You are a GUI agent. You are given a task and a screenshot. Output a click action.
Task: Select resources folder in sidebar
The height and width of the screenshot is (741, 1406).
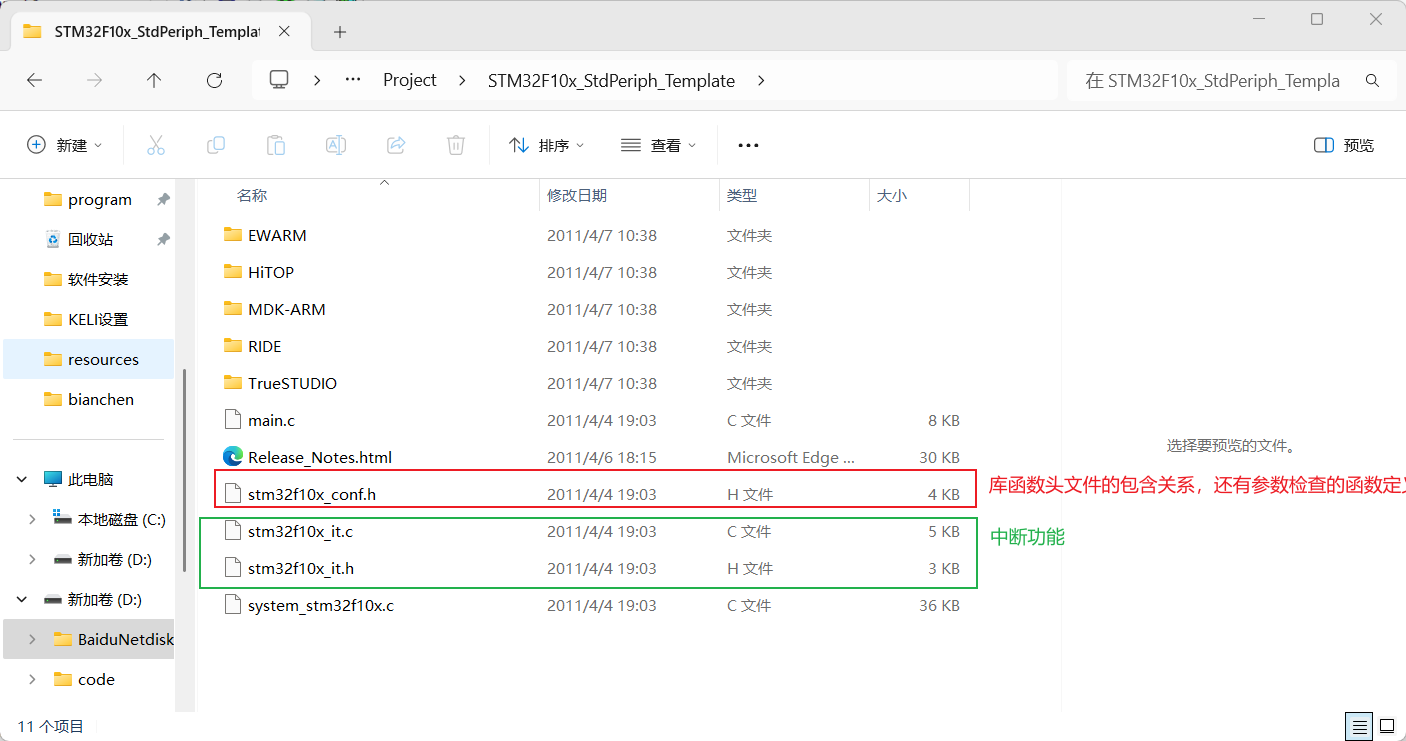[x=88, y=360]
